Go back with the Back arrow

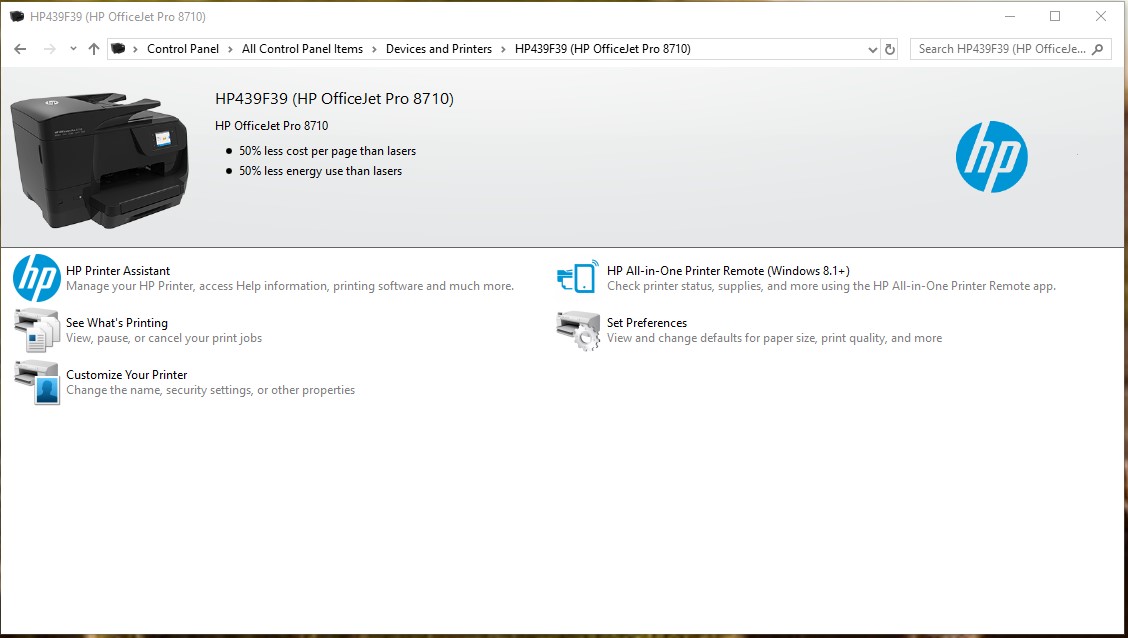[20, 49]
